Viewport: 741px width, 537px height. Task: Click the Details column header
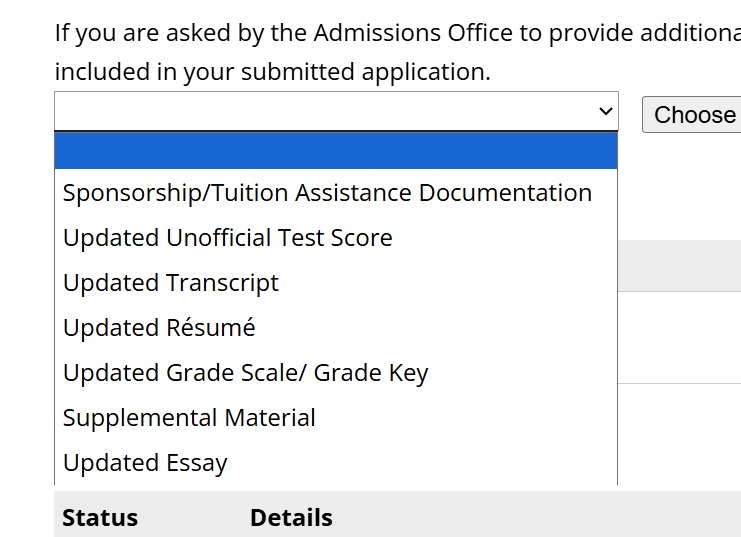291,518
